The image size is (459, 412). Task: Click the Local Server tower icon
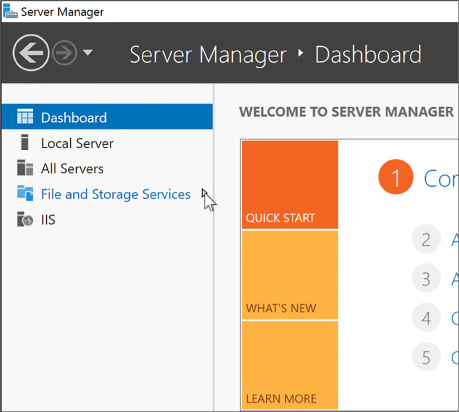pos(25,142)
